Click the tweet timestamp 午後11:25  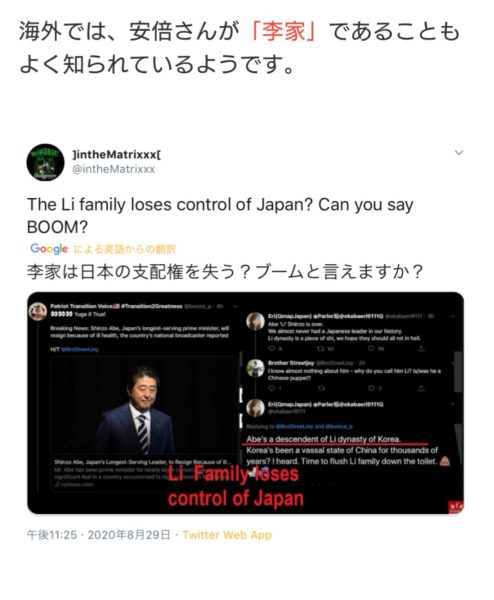pyautogui.click(x=52, y=535)
